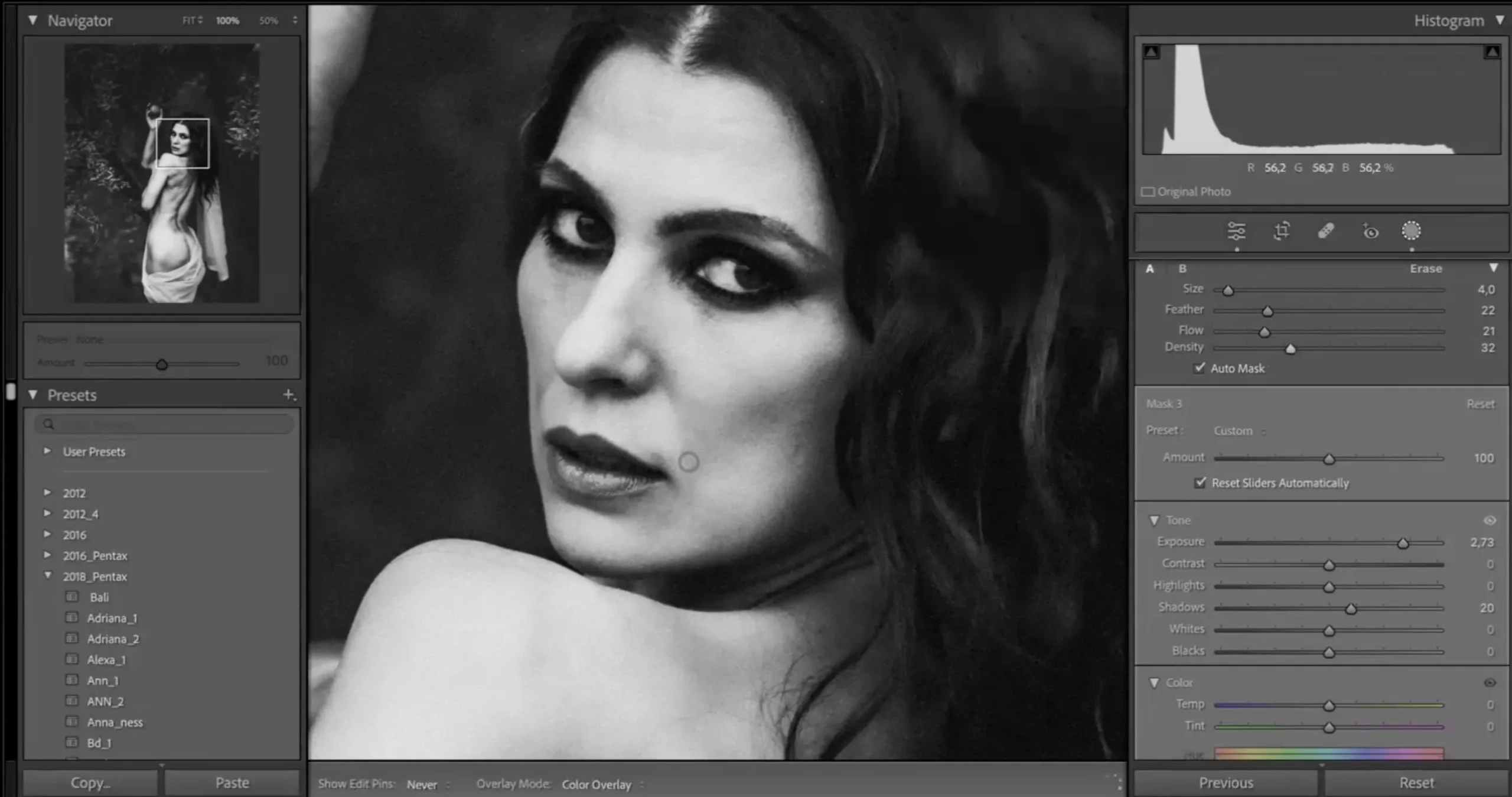Viewport: 1512px width, 797px height.
Task: Click the search icon in Presets panel
Action: click(48, 424)
